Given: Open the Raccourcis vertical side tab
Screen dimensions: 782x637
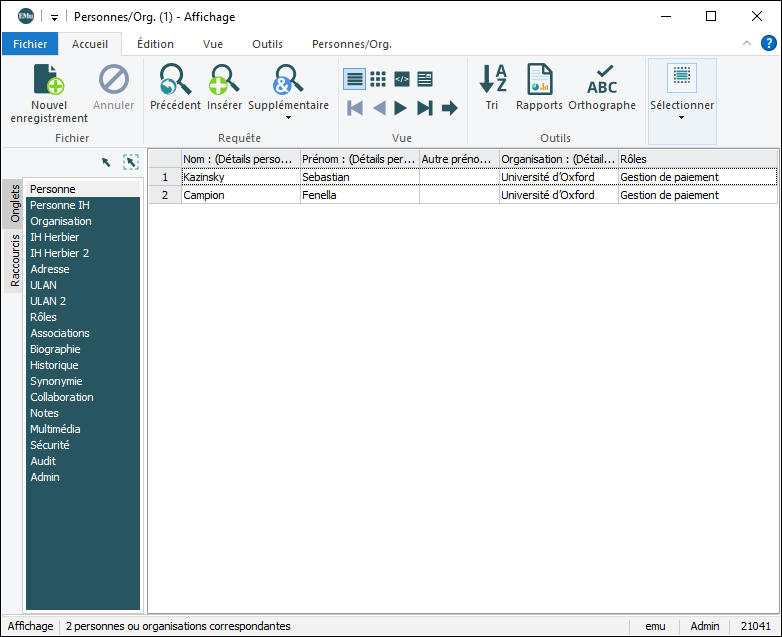Looking at the screenshot, I should [15, 260].
